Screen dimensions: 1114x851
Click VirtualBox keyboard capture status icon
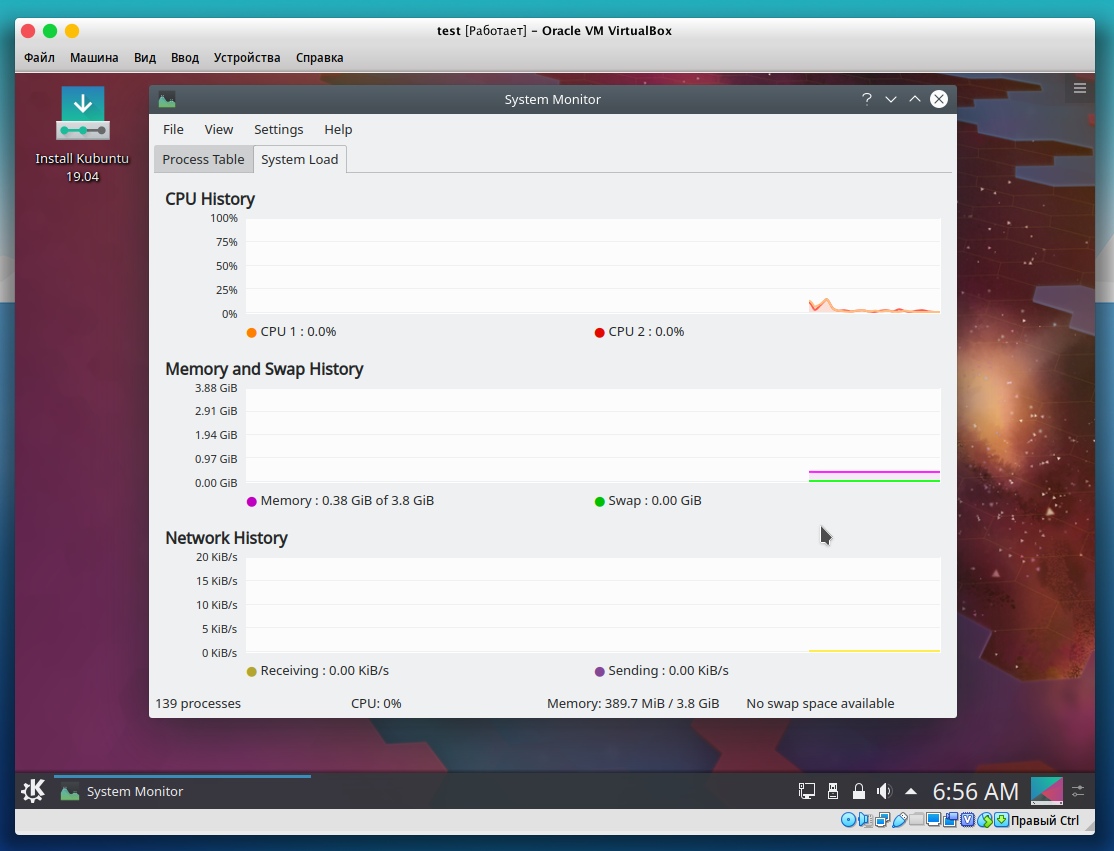point(1001,820)
